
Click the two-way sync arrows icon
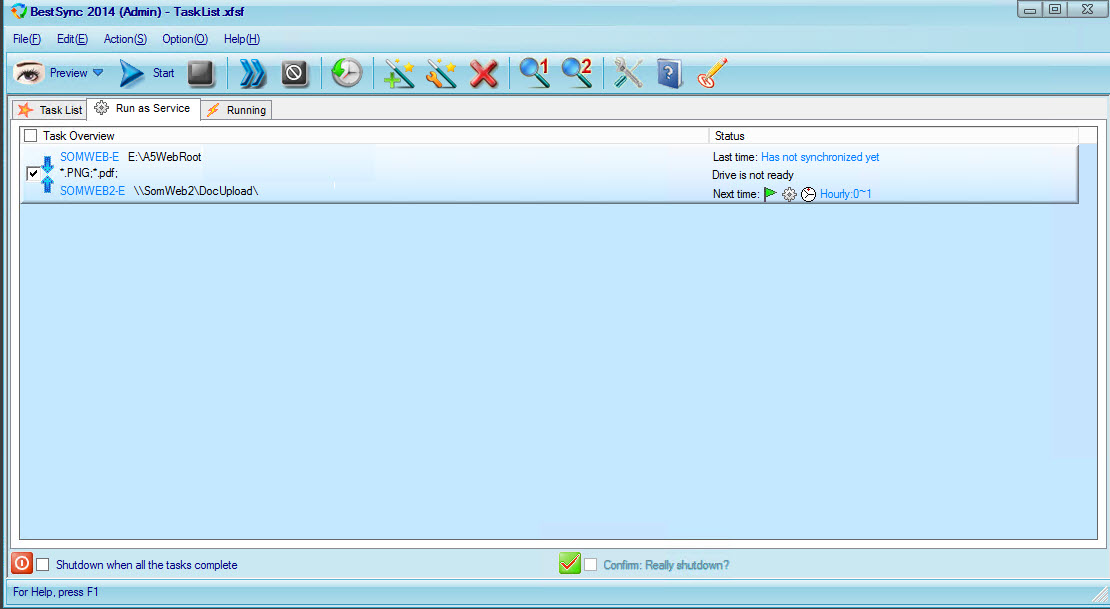pos(47,174)
